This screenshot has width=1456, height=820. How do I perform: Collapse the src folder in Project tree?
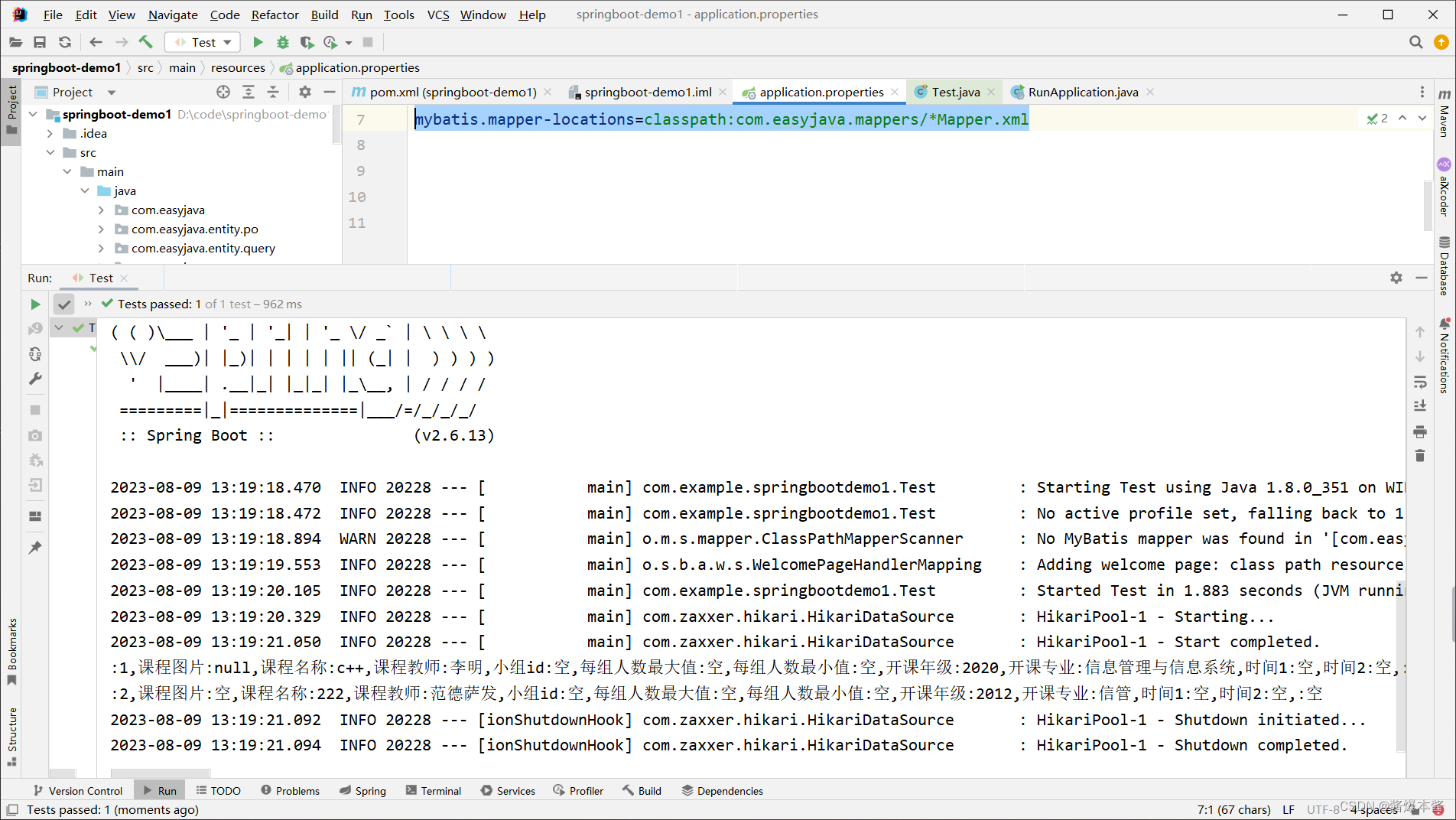pos(50,152)
